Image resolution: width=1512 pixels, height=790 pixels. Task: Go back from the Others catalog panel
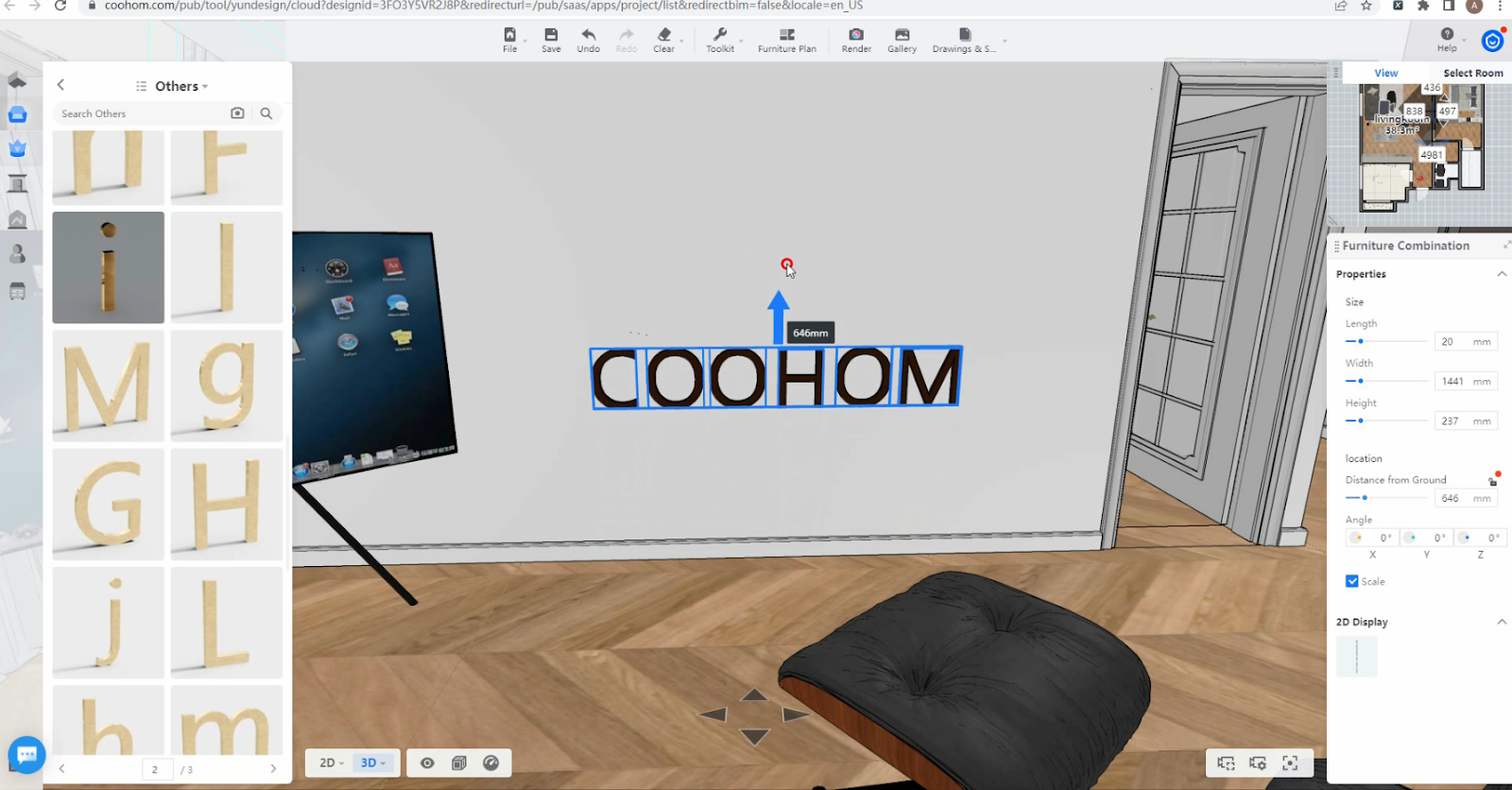tap(61, 85)
